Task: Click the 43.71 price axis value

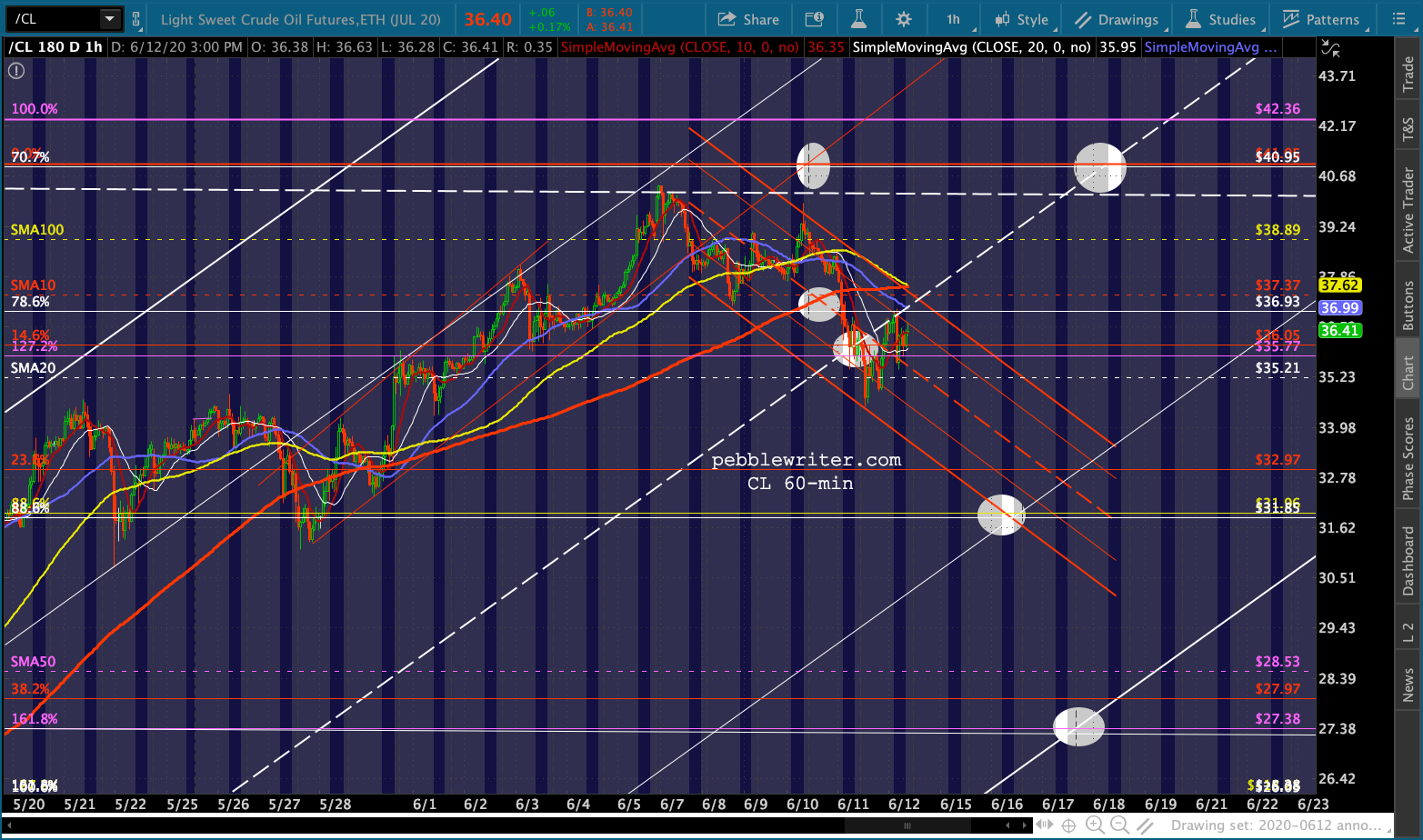Action: 1337,76
